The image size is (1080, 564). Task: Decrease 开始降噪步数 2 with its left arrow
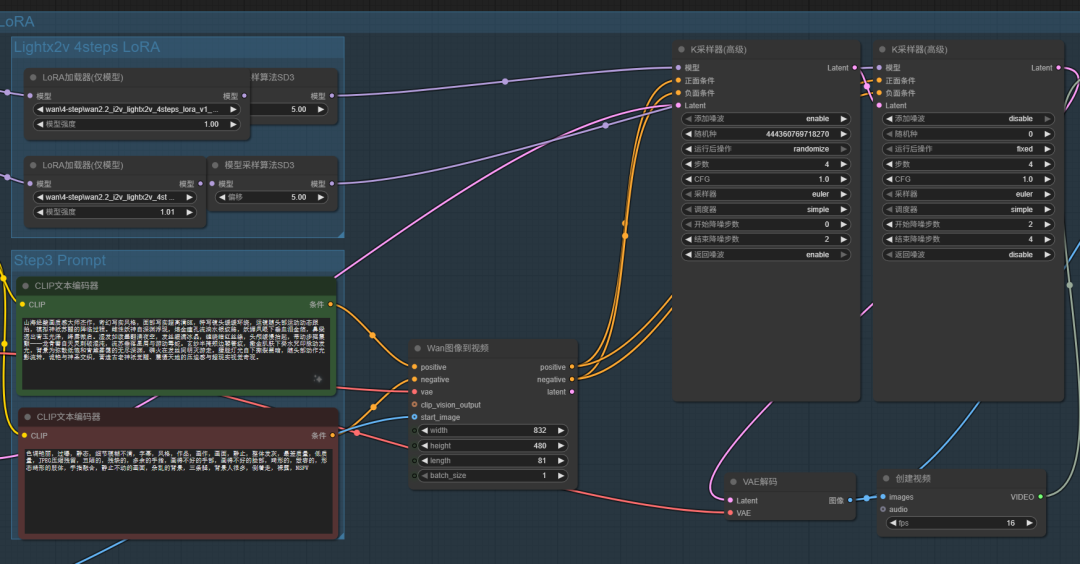(889, 224)
